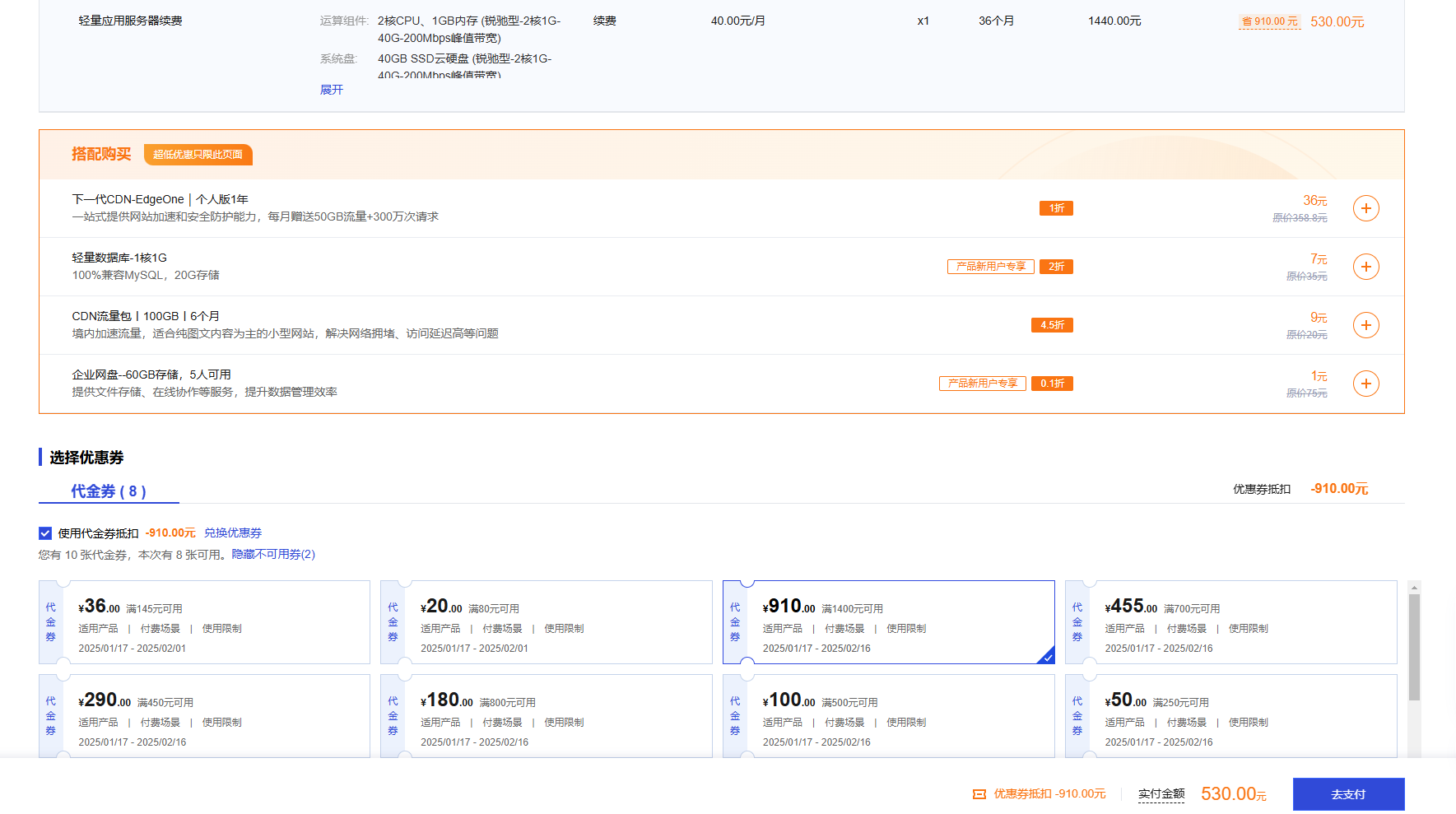Switch to the 代金券 (8) tab
1456x814 pixels.
pyautogui.click(x=109, y=491)
